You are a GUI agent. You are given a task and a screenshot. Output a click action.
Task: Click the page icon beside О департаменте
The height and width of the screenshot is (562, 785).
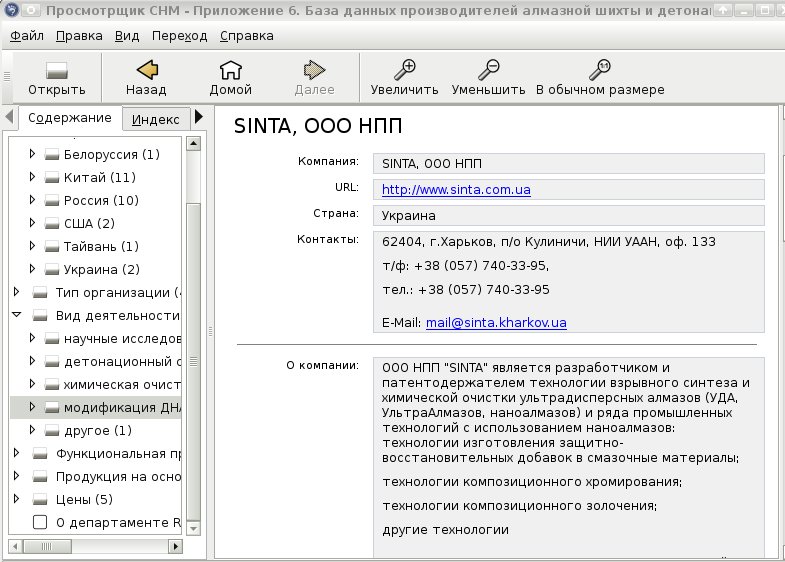(x=40, y=522)
